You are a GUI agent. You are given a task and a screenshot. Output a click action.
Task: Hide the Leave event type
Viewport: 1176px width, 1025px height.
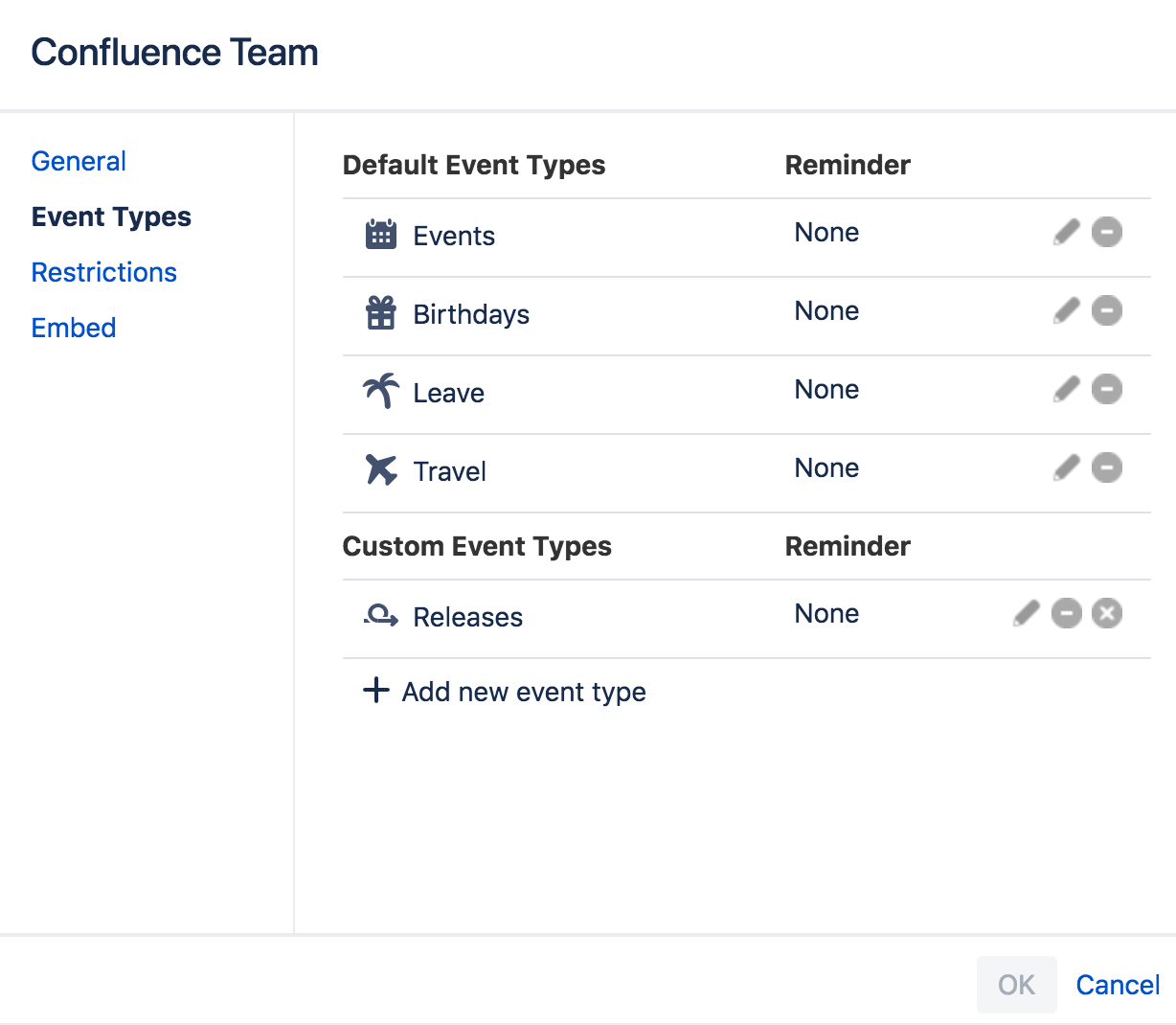click(1106, 390)
